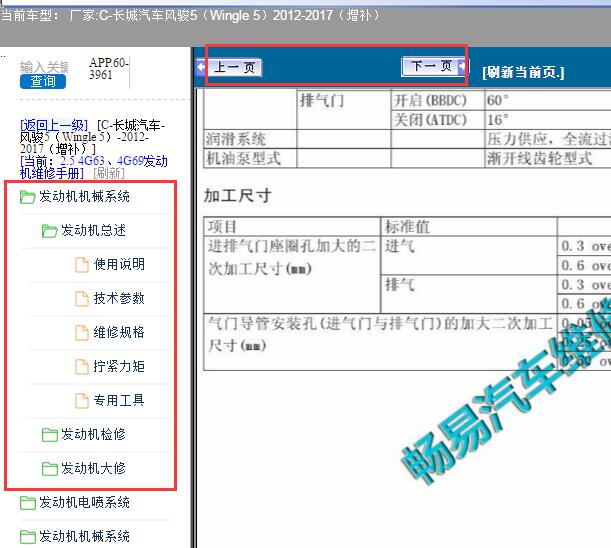Expand the 发动机检修 folder icon
Image resolution: width=611 pixels, height=548 pixels.
tap(49, 435)
